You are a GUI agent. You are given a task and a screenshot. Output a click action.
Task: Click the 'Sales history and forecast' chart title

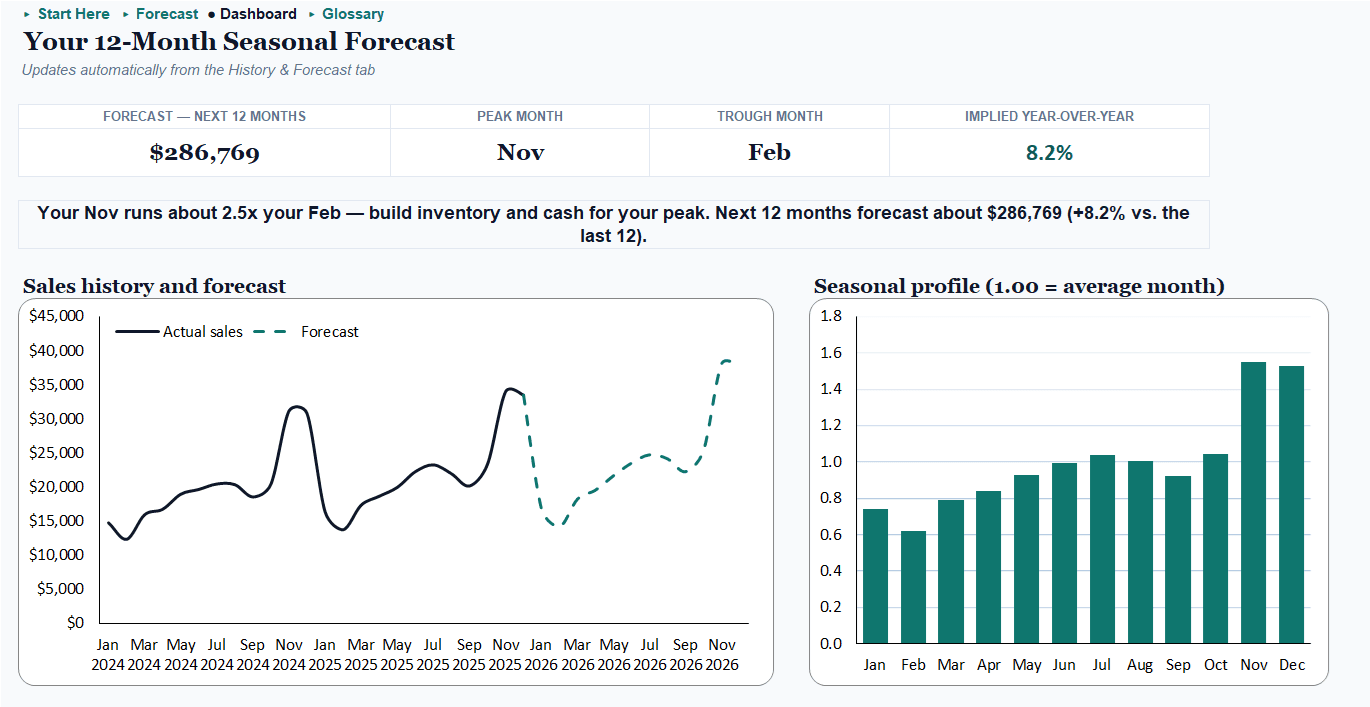pyautogui.click(x=154, y=286)
